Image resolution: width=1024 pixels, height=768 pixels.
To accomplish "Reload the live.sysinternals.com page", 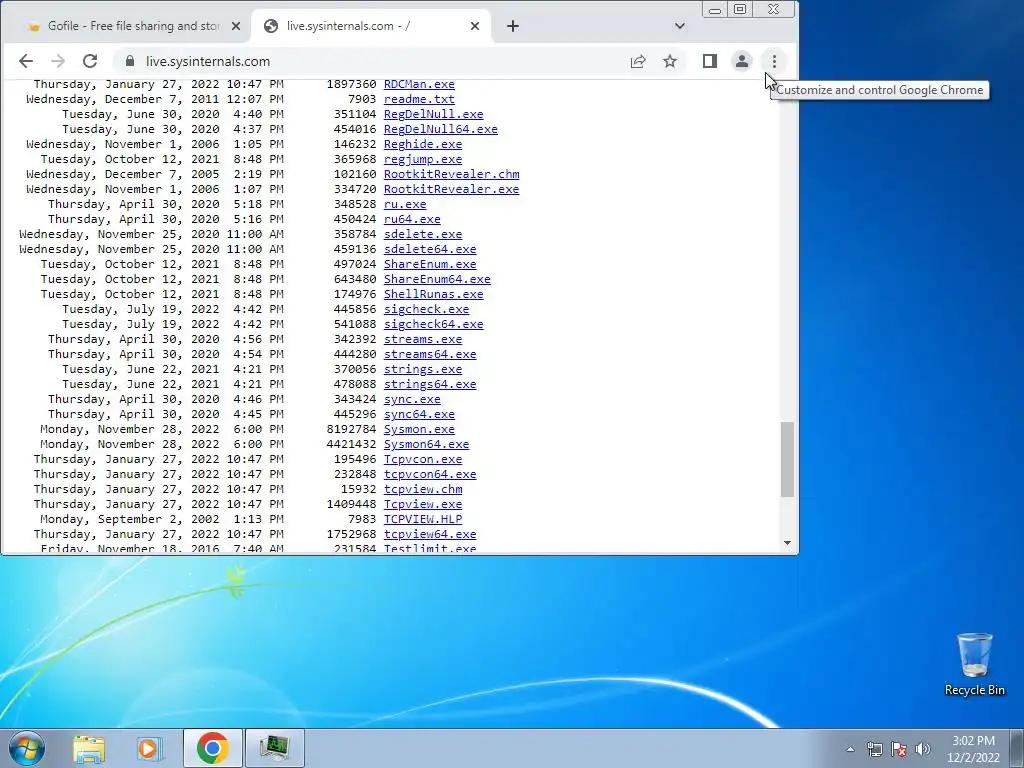I will point(90,61).
